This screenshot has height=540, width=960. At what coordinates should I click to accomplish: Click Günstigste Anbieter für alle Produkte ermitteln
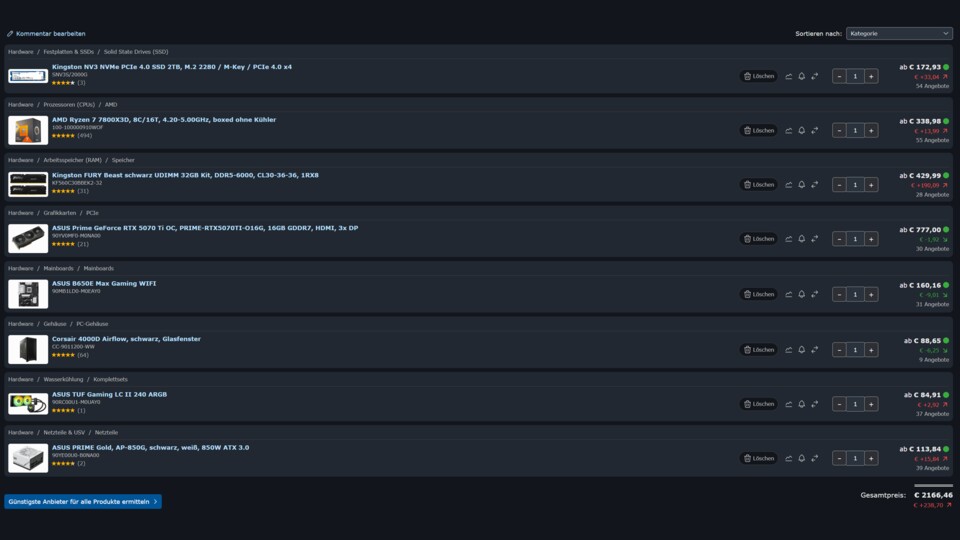[x=83, y=501]
